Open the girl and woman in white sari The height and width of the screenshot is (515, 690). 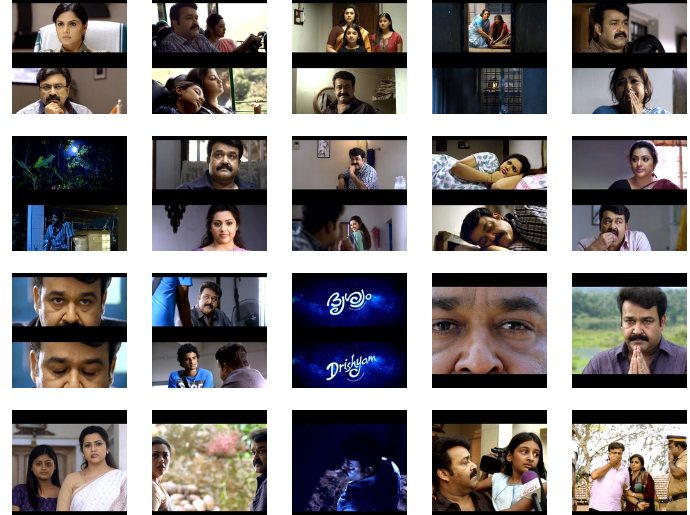click(x=69, y=467)
